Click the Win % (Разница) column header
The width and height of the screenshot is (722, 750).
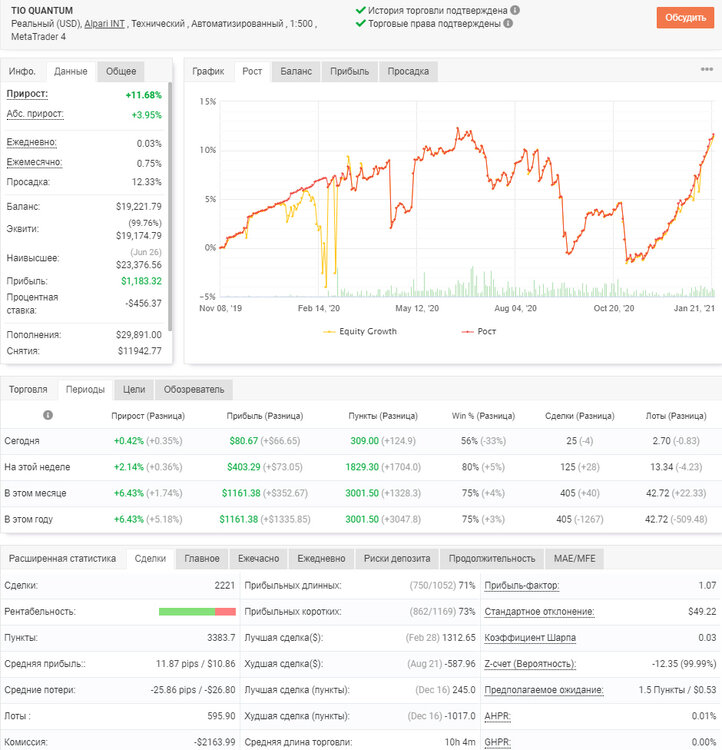coord(483,416)
